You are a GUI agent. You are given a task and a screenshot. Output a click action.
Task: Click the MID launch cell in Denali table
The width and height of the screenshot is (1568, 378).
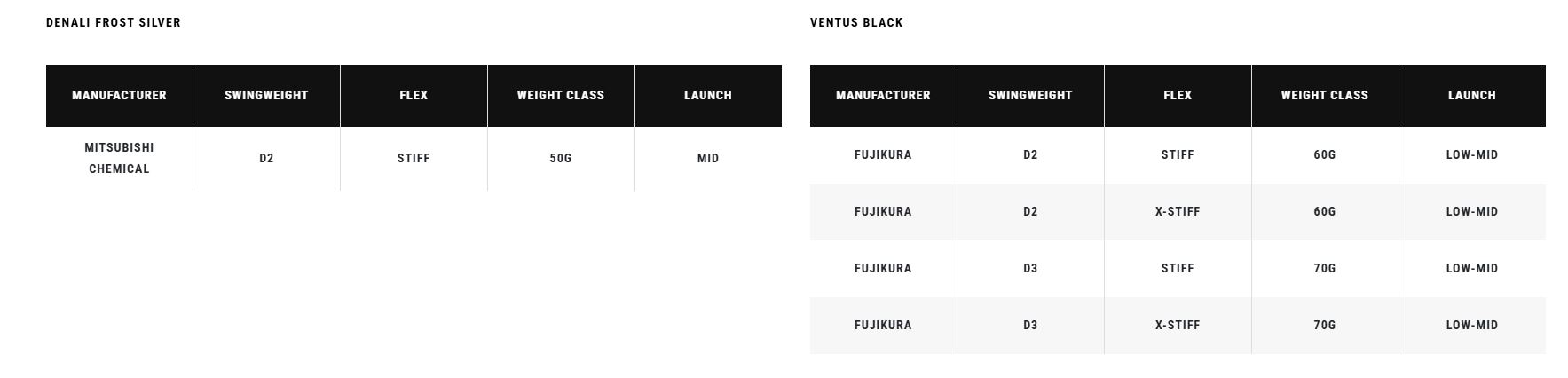pyautogui.click(x=708, y=158)
